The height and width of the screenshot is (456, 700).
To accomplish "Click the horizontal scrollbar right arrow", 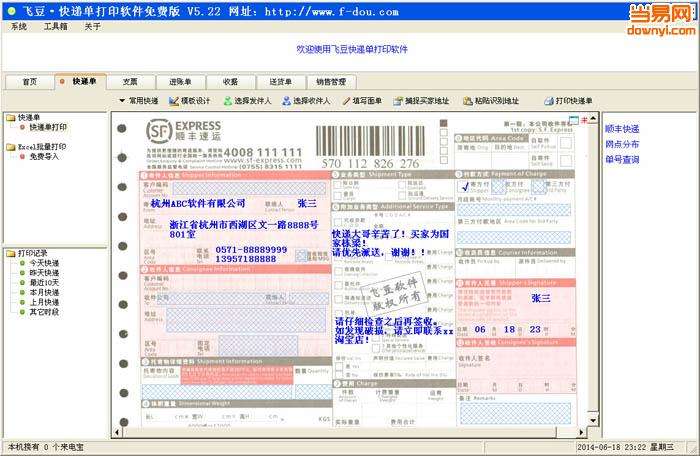I will 581,432.
